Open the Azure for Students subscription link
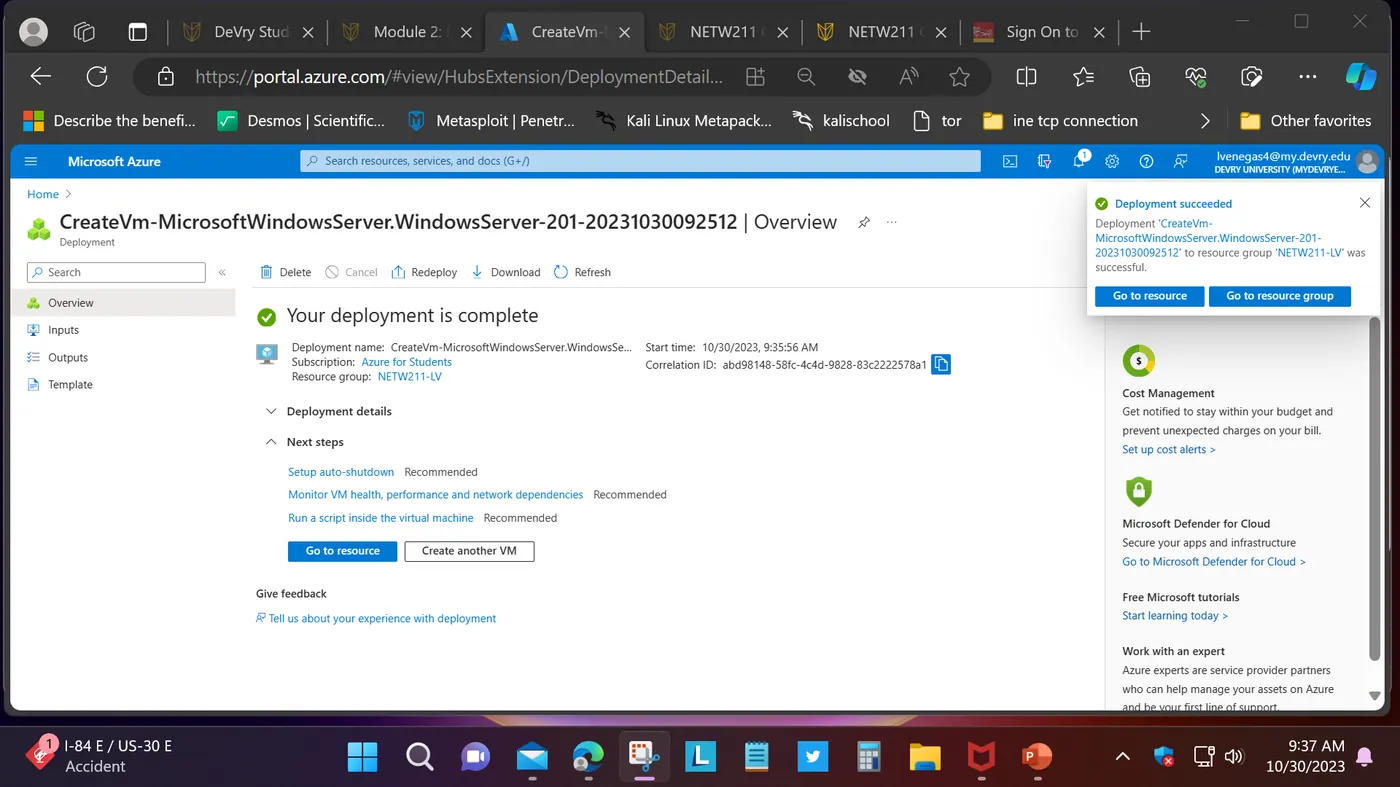This screenshot has width=1400, height=787. click(406, 362)
